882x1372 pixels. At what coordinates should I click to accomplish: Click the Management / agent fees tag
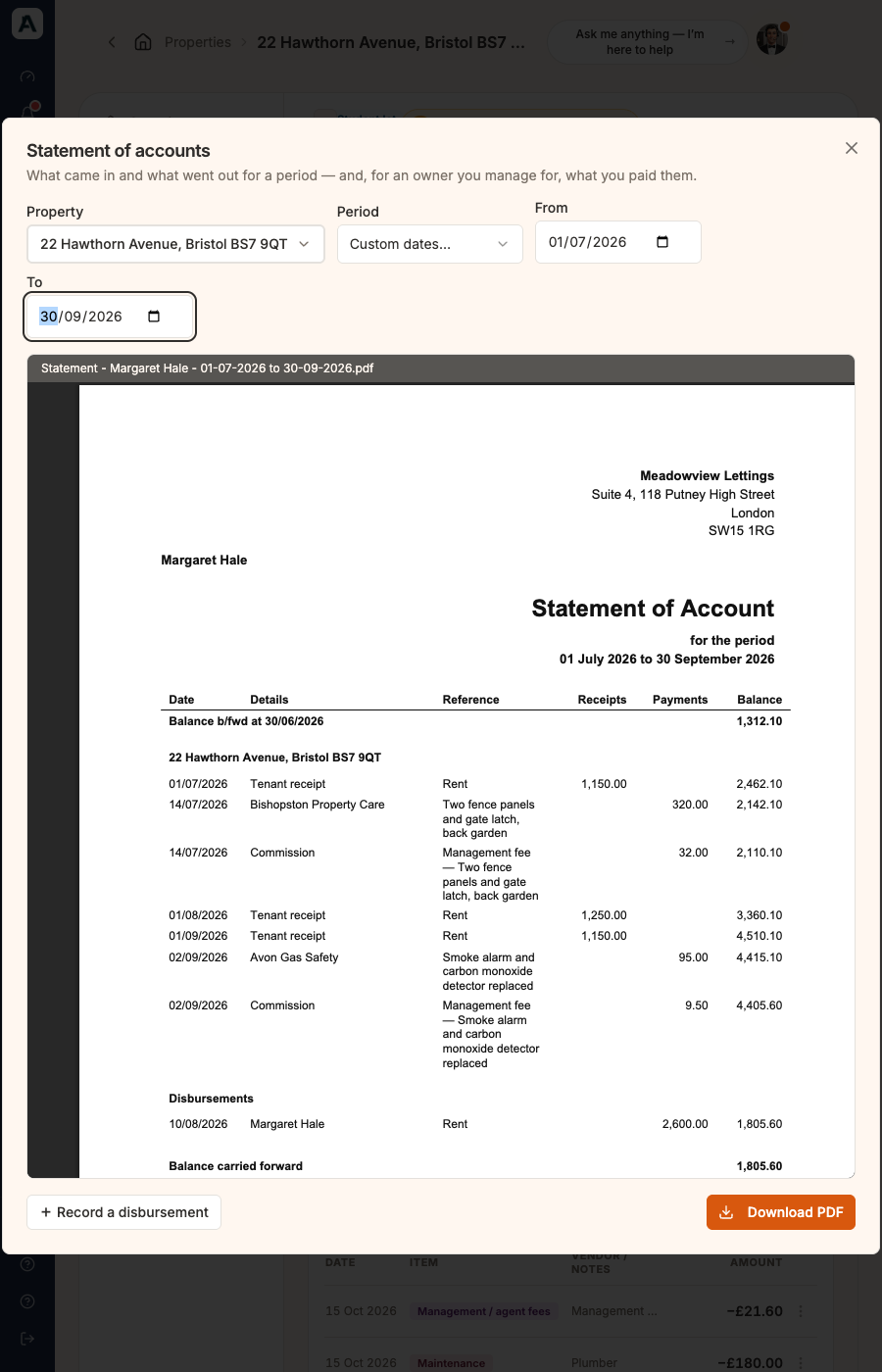point(484,1311)
